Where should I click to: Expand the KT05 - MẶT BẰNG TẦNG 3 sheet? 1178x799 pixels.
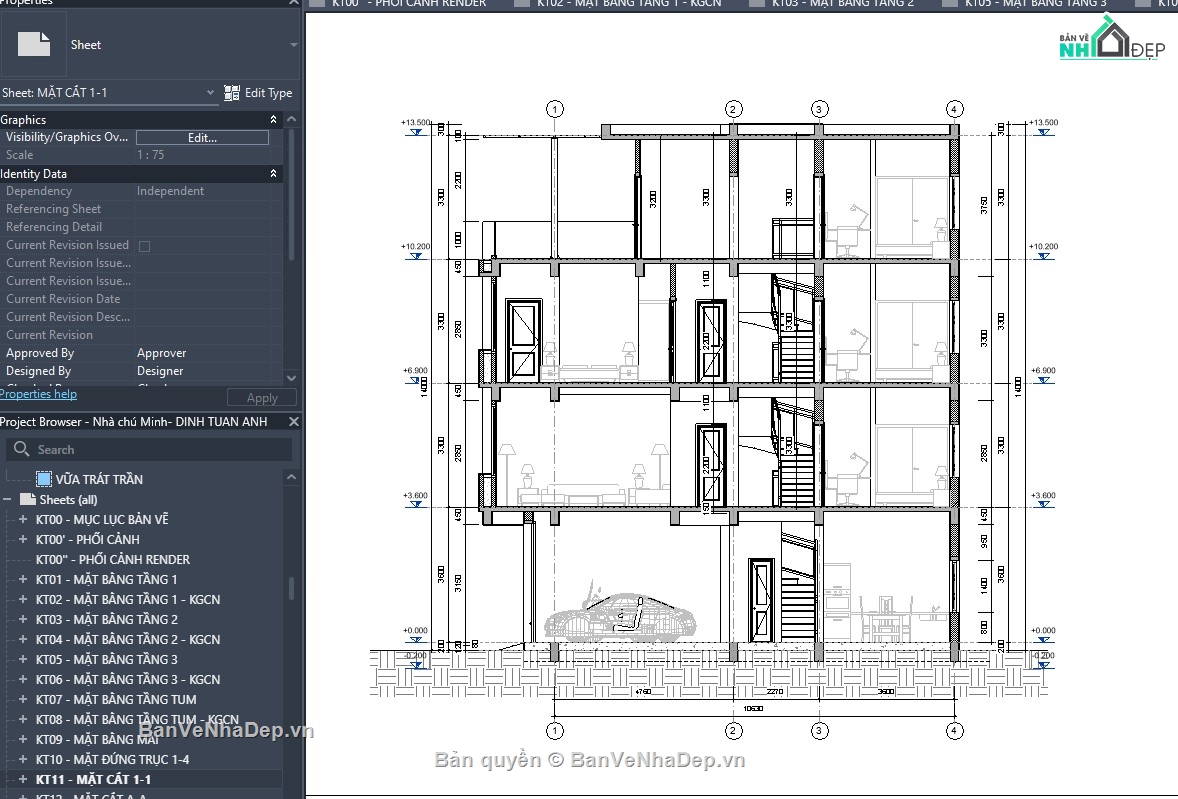coord(23,659)
